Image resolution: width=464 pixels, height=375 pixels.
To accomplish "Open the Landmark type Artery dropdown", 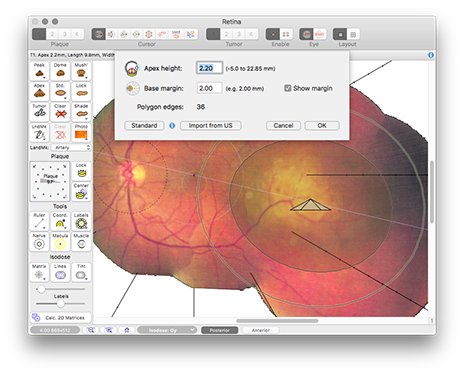I will tap(71, 147).
